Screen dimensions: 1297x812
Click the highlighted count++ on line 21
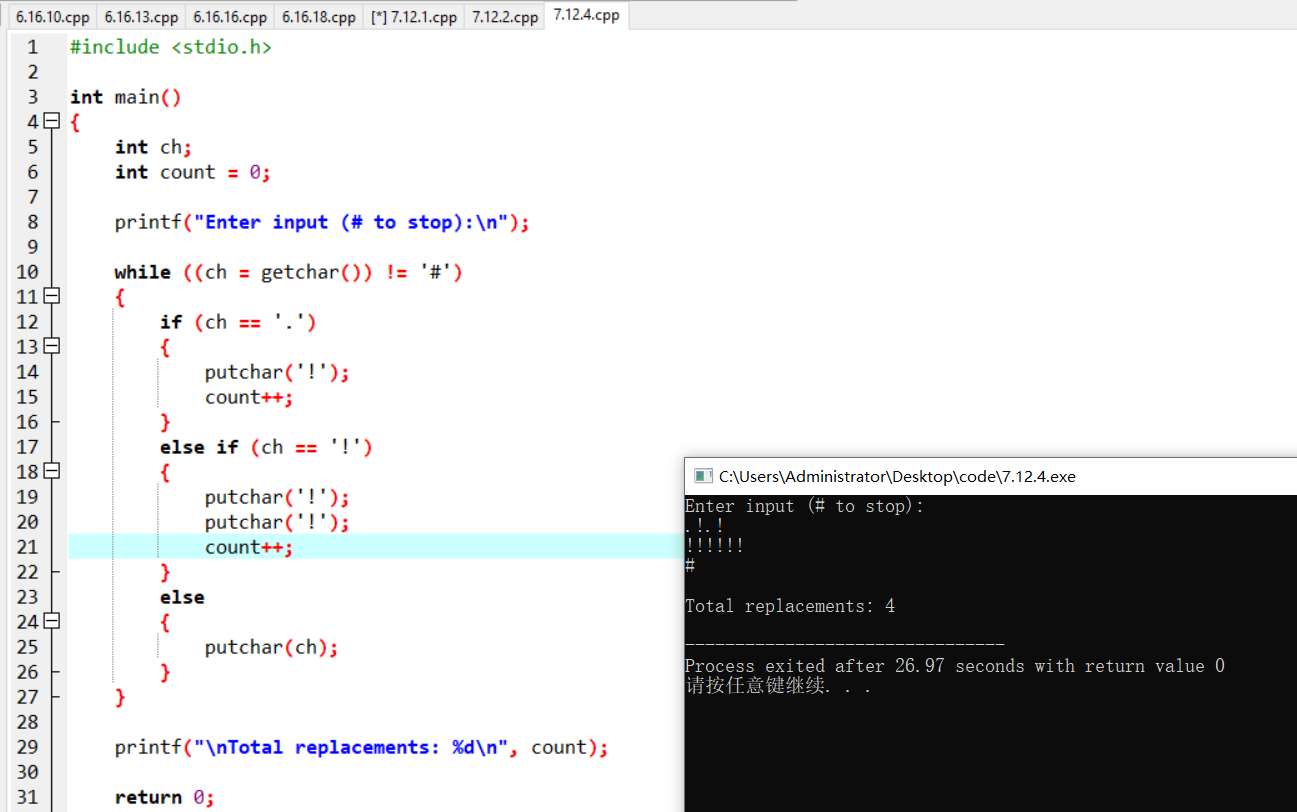[x=249, y=547]
